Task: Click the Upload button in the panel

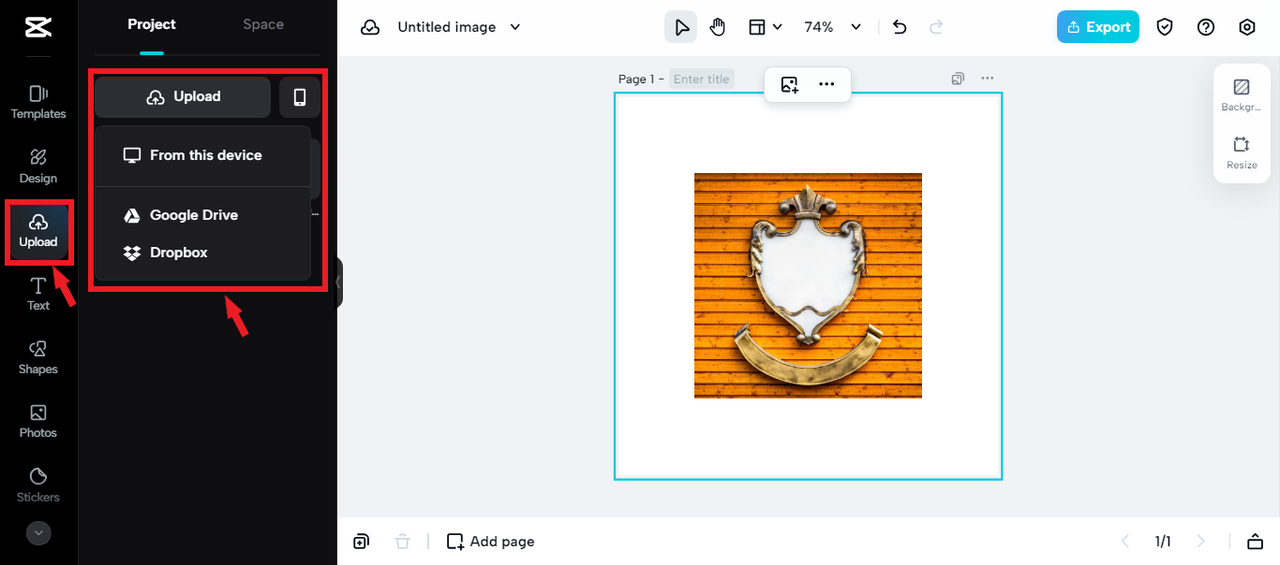Action: pos(183,97)
